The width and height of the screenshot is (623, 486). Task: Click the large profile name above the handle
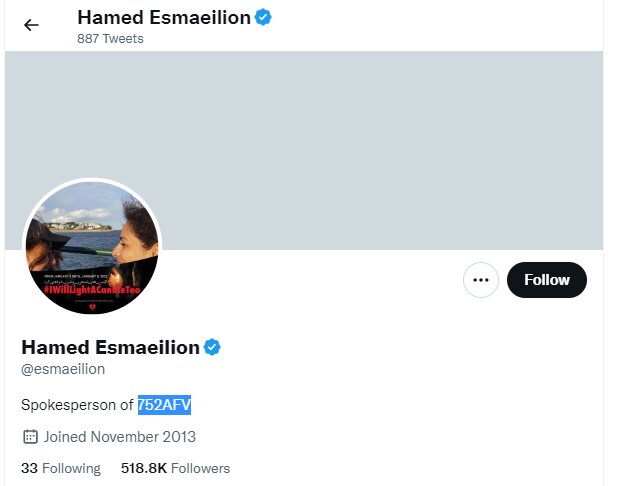point(110,347)
